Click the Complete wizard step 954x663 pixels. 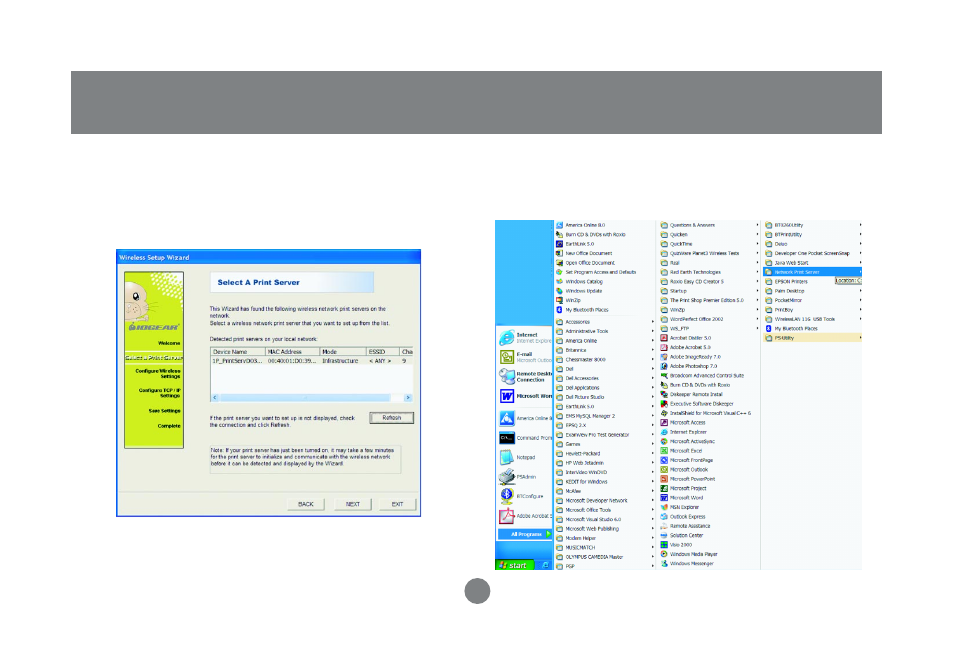pyautogui.click(x=169, y=426)
